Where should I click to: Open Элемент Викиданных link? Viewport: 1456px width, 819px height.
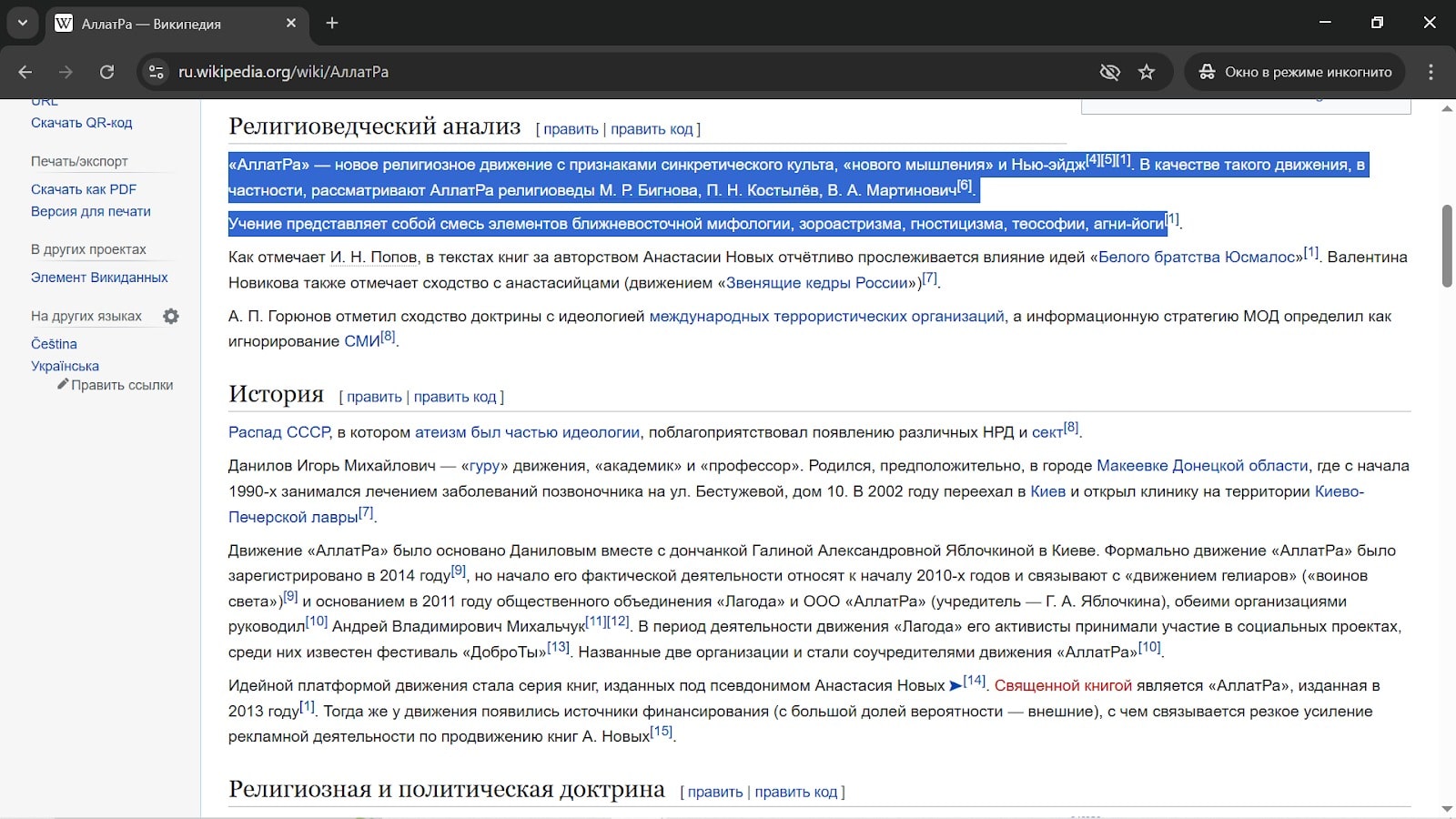click(99, 278)
